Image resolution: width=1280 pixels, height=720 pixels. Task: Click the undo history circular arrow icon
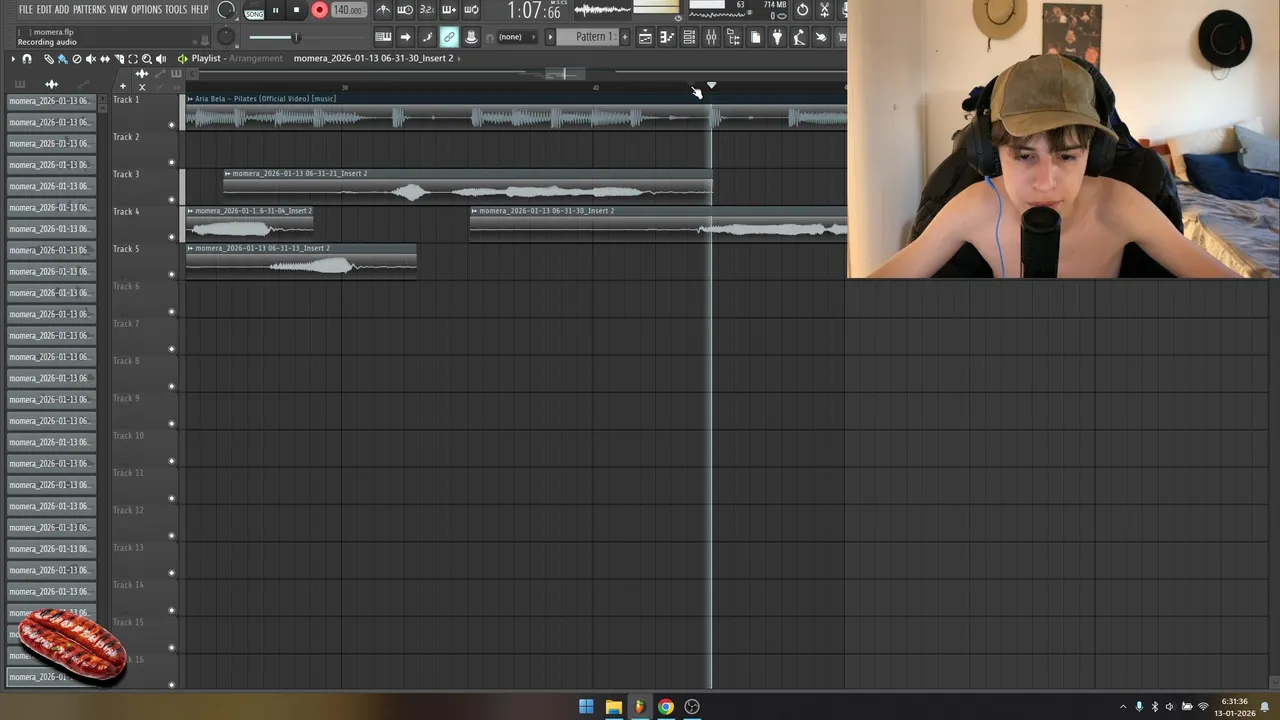pos(802,10)
